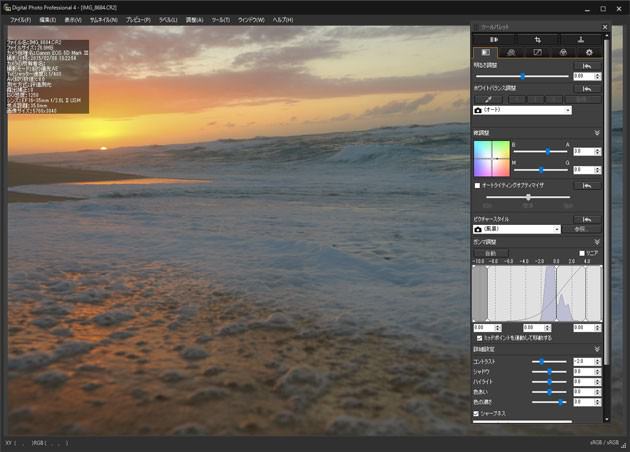
Task: Open the settings gear tab in palette
Action: point(590,52)
